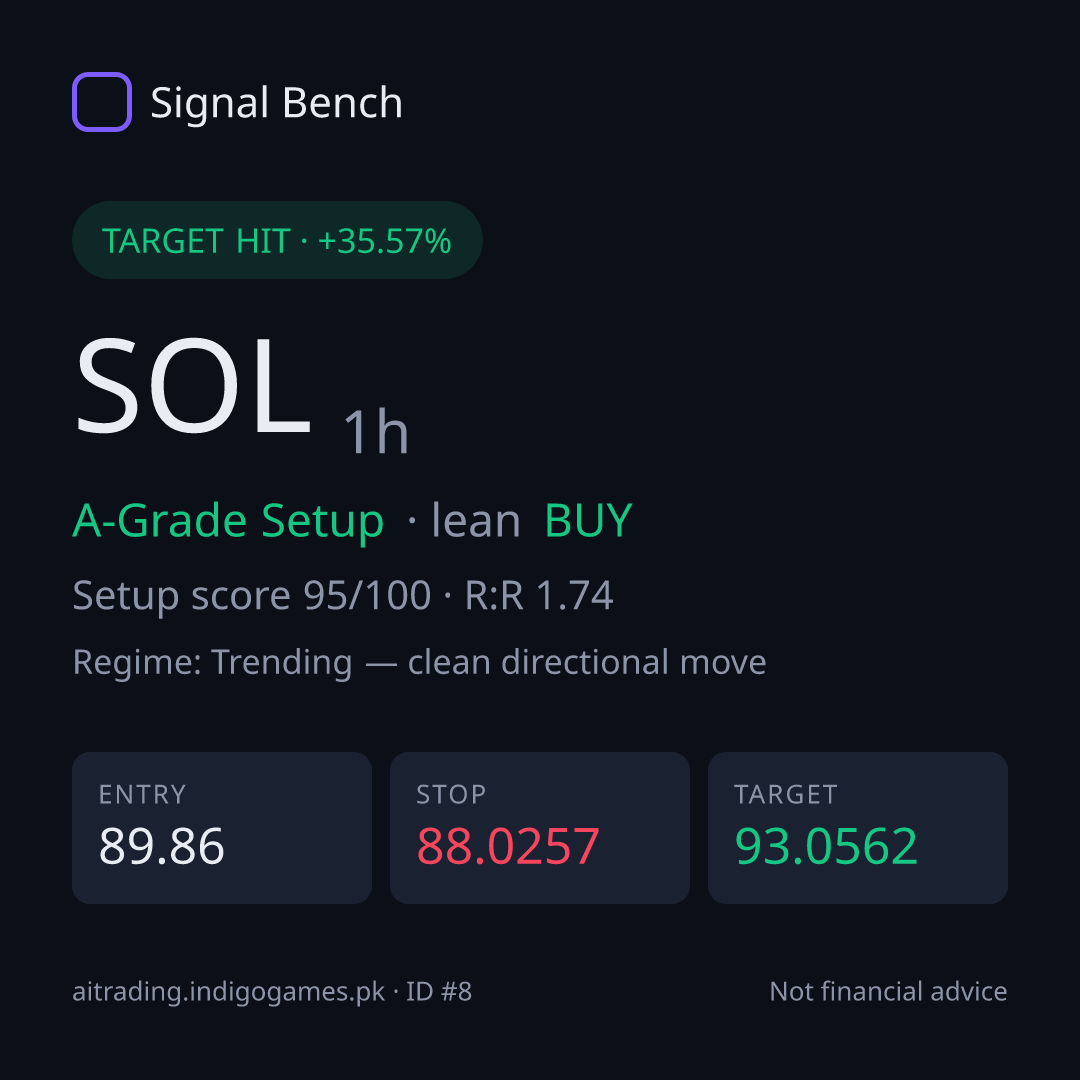Open the ENTRY price card
1080x1080 pixels.
point(222,828)
